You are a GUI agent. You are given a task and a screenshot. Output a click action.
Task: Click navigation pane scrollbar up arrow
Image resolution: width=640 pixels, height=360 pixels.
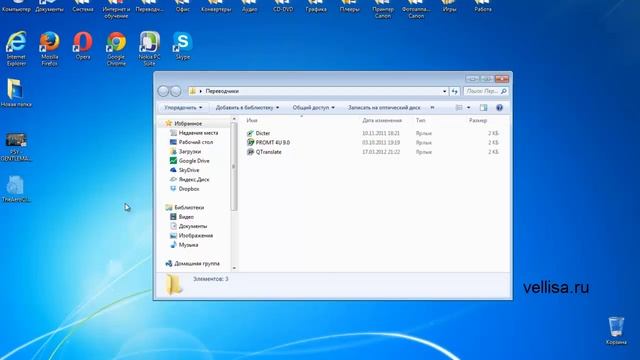[x=234, y=119]
